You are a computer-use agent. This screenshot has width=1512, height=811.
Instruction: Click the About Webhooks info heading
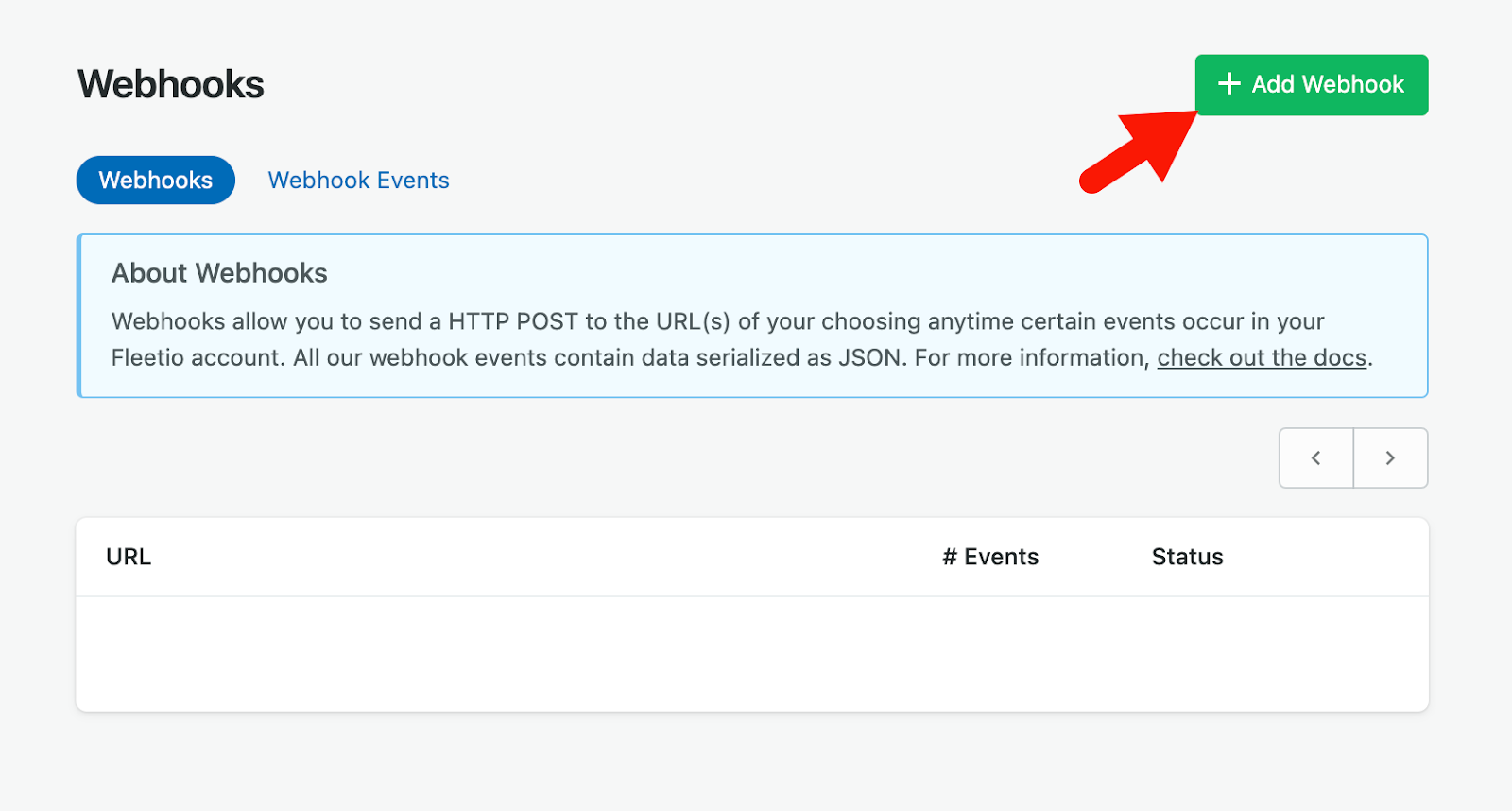pos(219,273)
